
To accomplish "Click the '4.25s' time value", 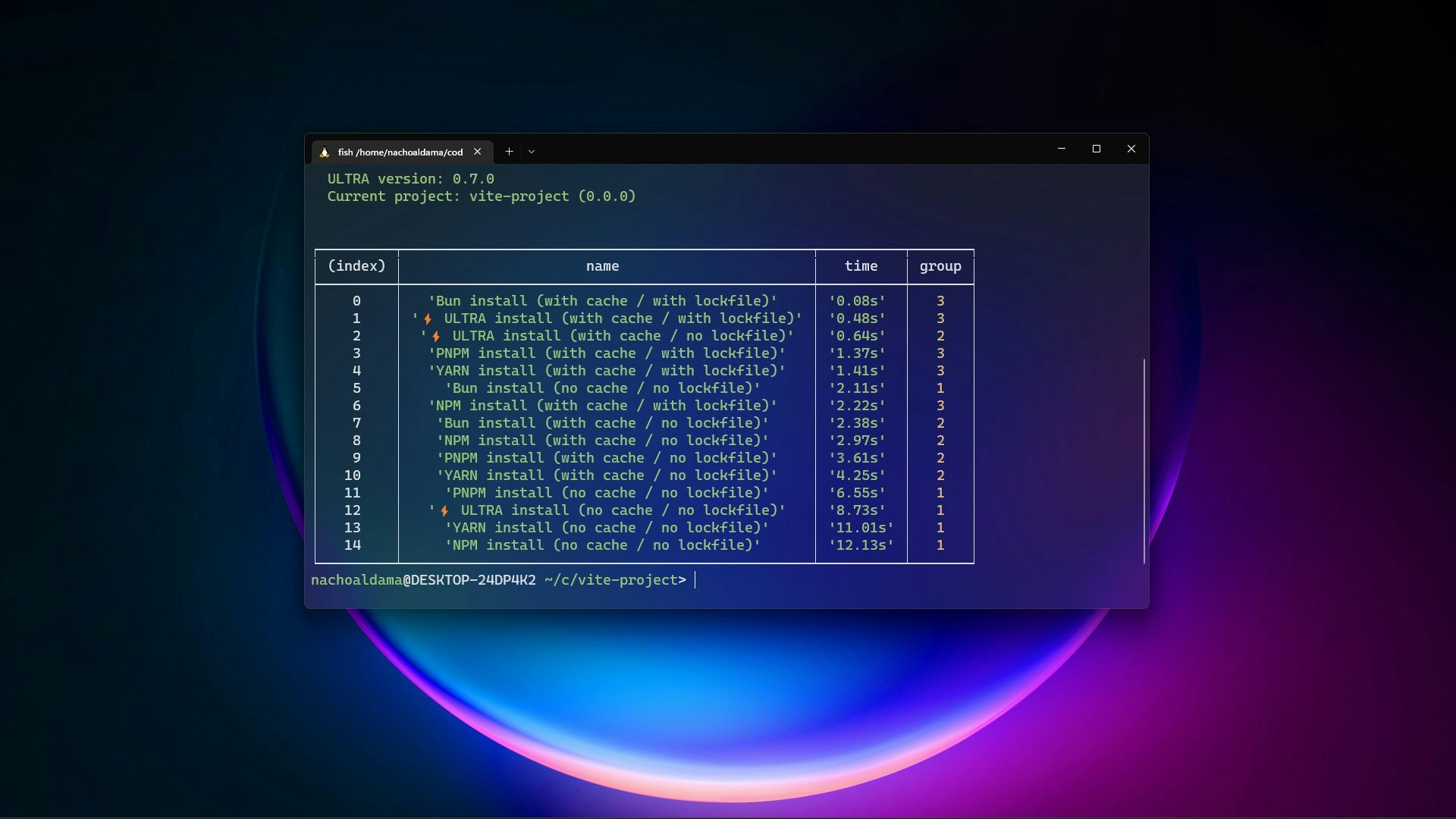I will click(x=857, y=475).
